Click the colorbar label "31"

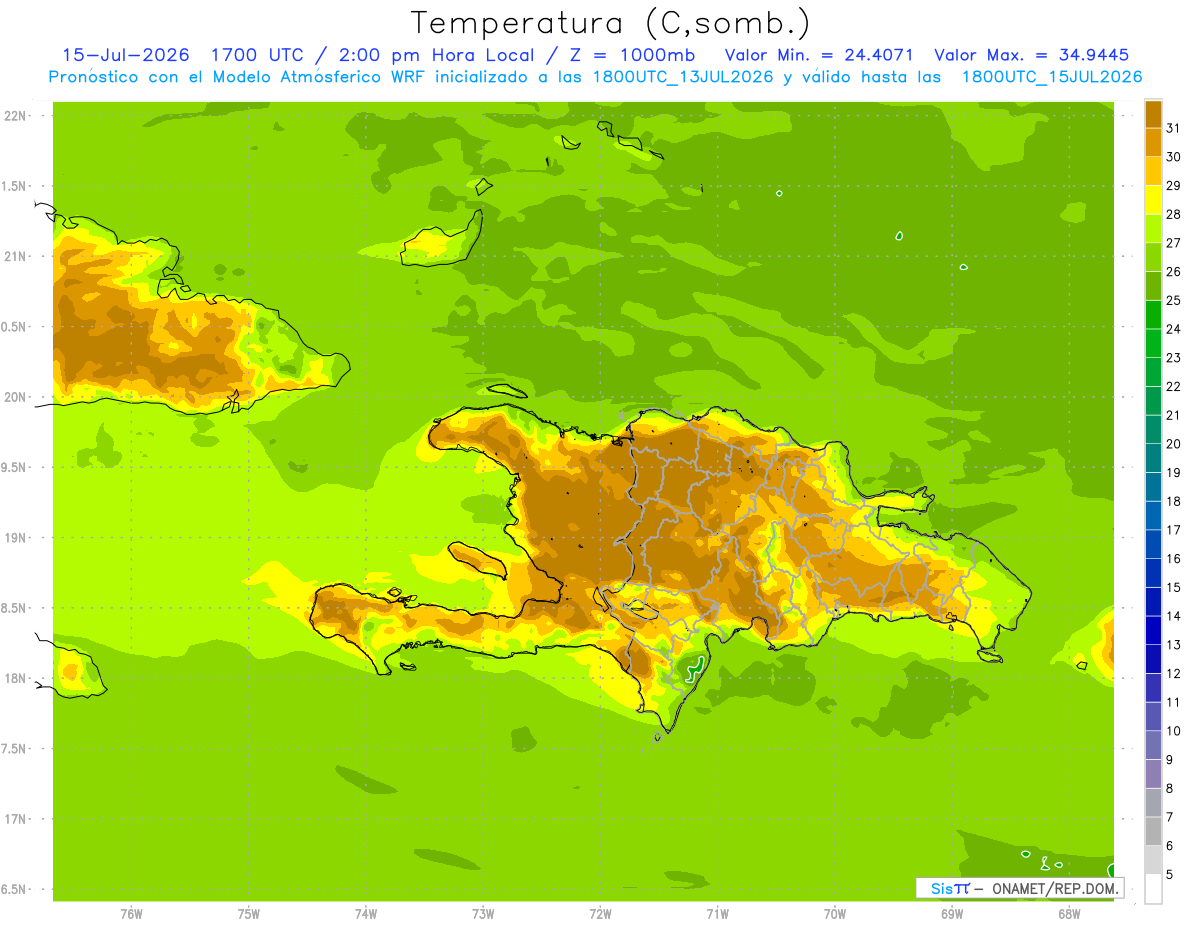tap(1175, 128)
